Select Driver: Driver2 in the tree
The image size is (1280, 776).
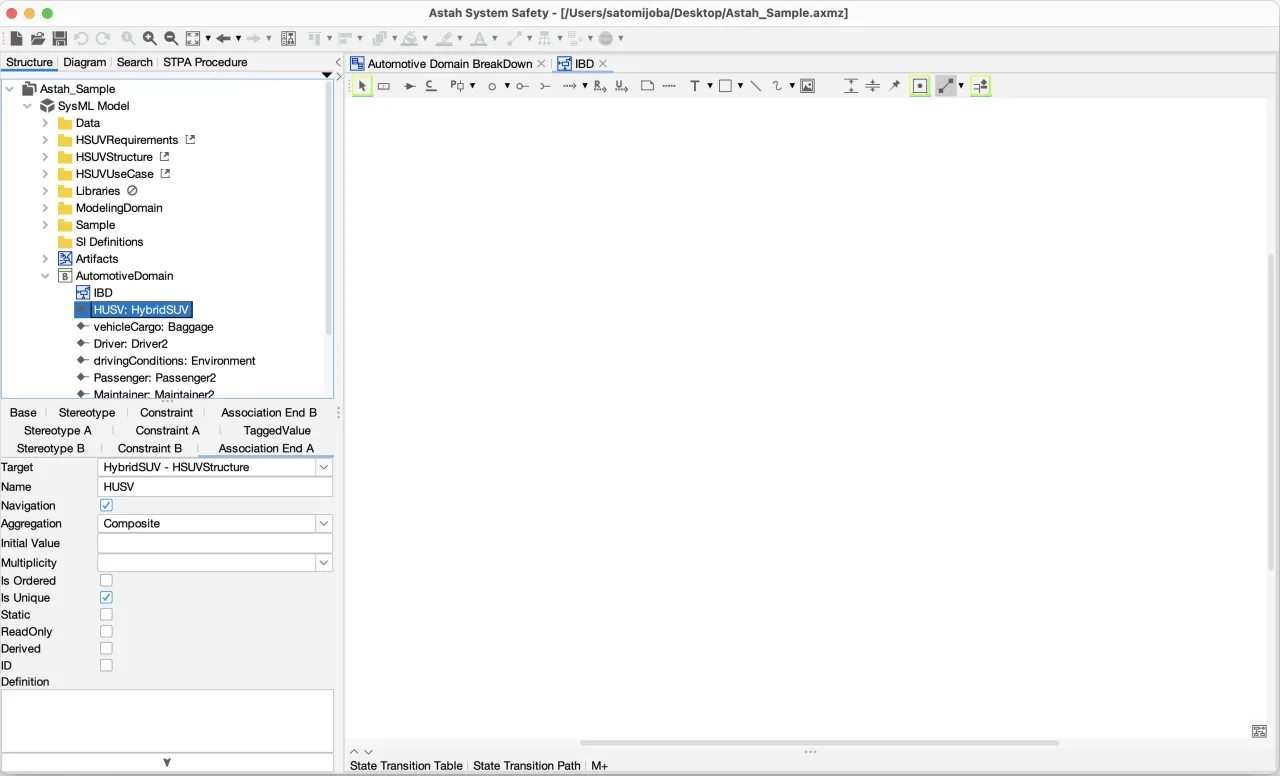[x=131, y=344]
